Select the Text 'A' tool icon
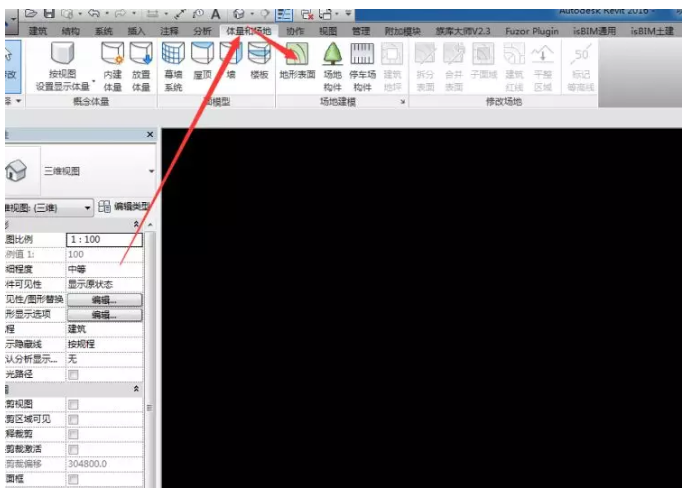 (x=215, y=14)
